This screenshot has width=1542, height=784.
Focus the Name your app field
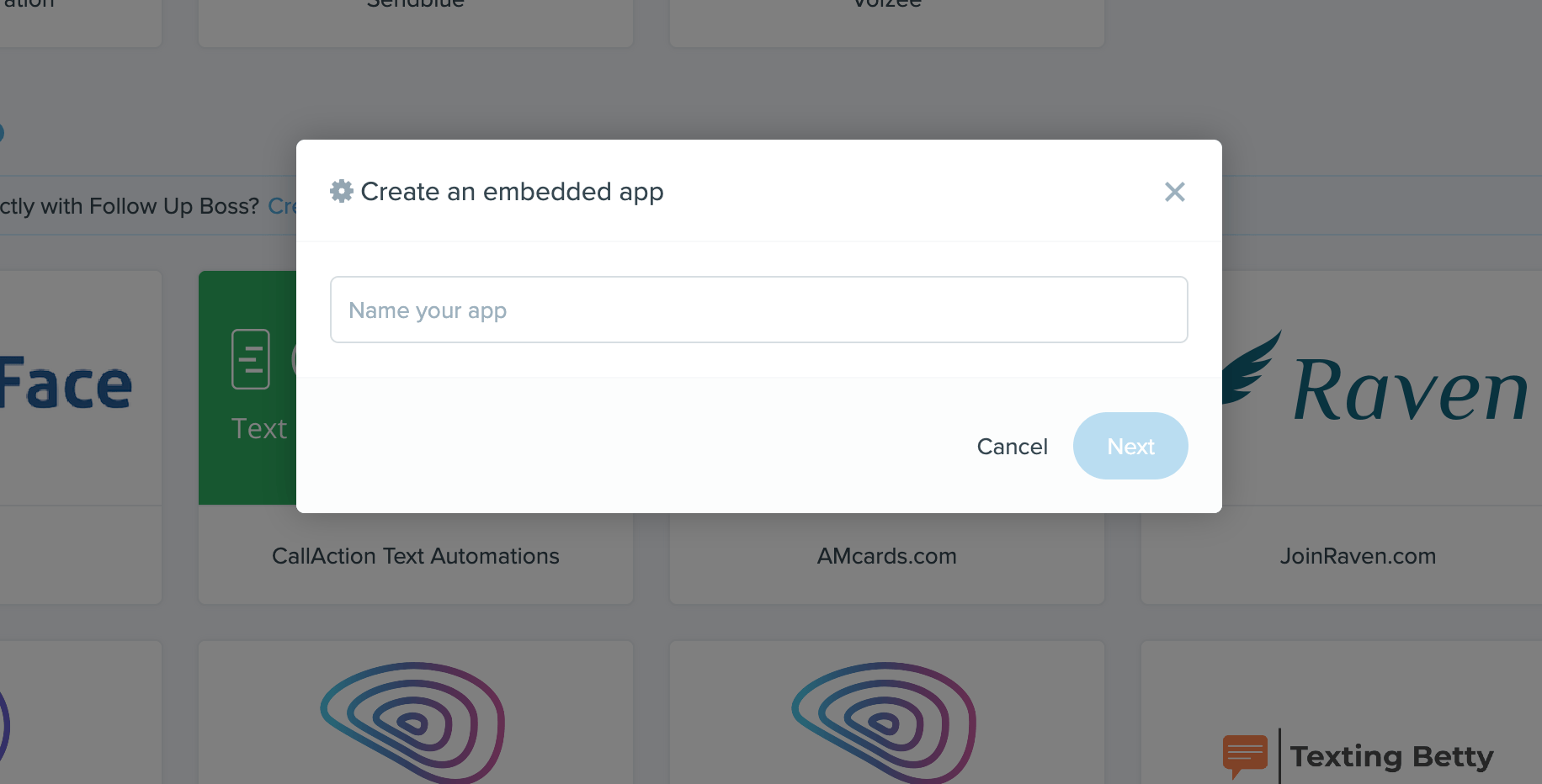[x=758, y=310]
